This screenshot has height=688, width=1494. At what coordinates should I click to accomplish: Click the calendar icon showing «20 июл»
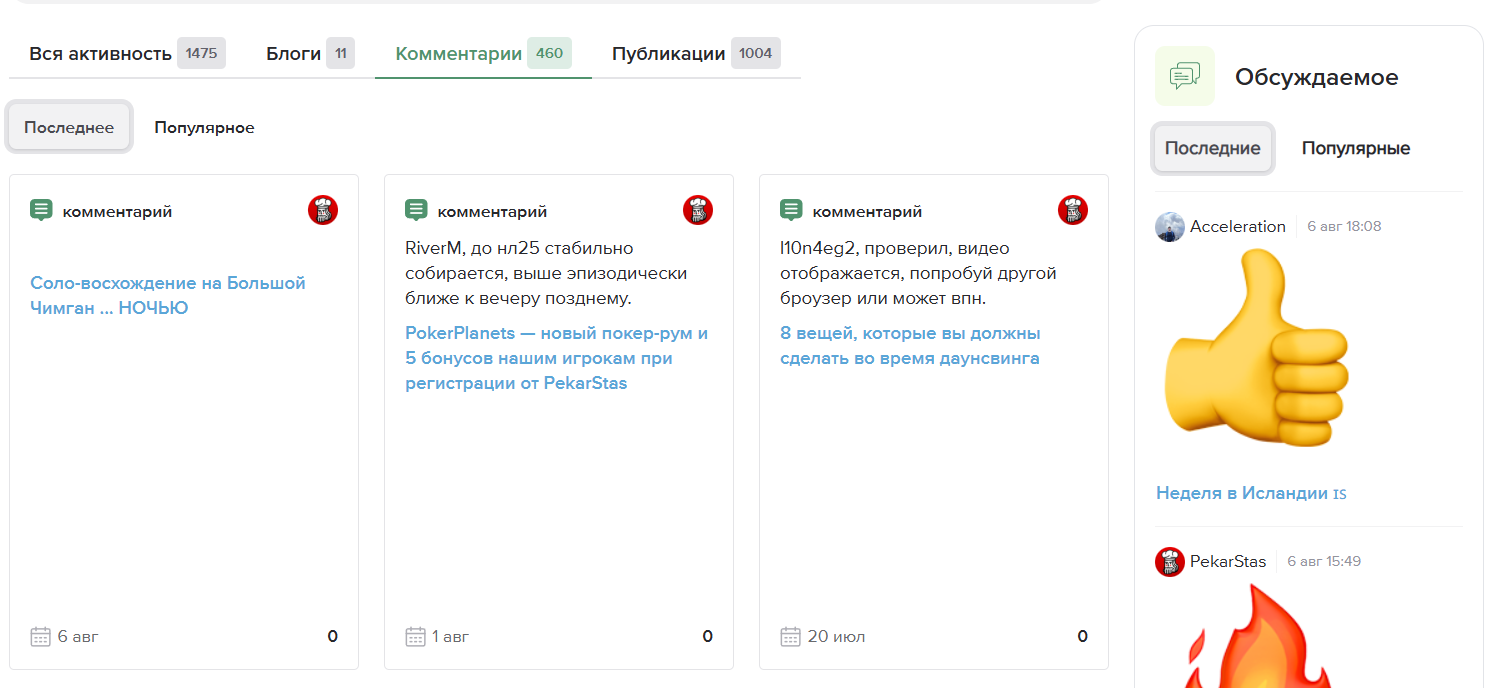tap(789, 635)
